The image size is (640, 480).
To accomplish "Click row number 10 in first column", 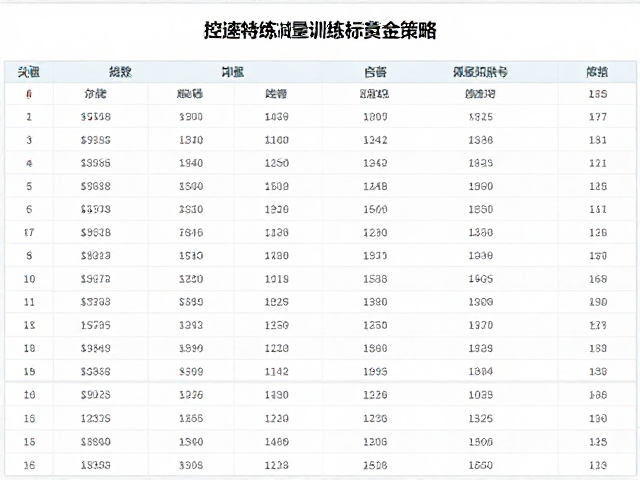I will [x=29, y=279].
